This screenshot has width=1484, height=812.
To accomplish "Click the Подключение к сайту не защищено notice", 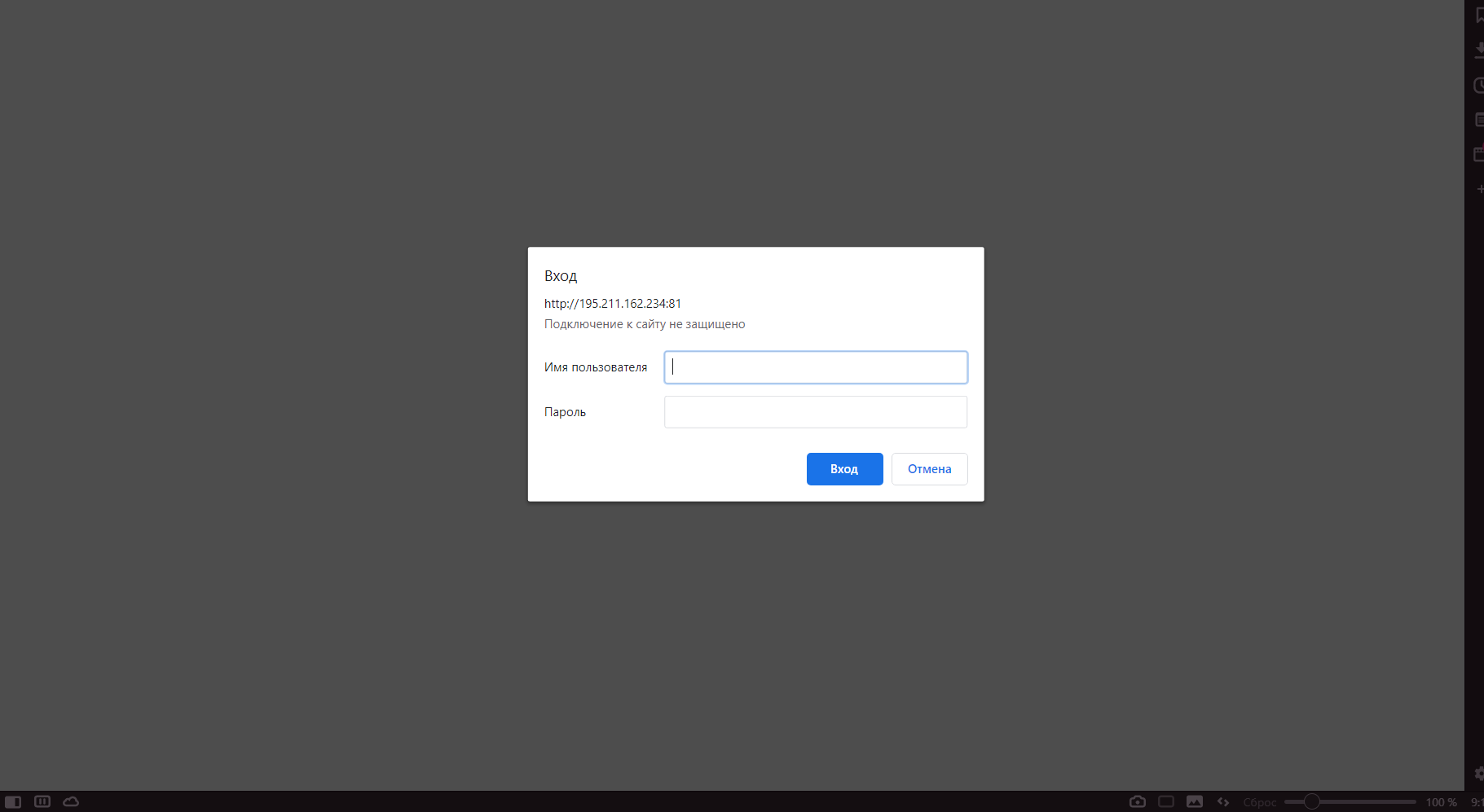I will 645,324.
